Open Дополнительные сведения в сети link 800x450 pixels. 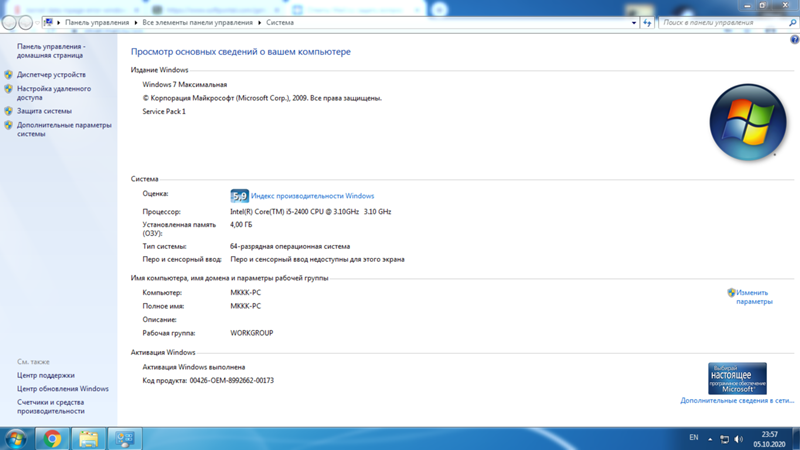pos(737,401)
